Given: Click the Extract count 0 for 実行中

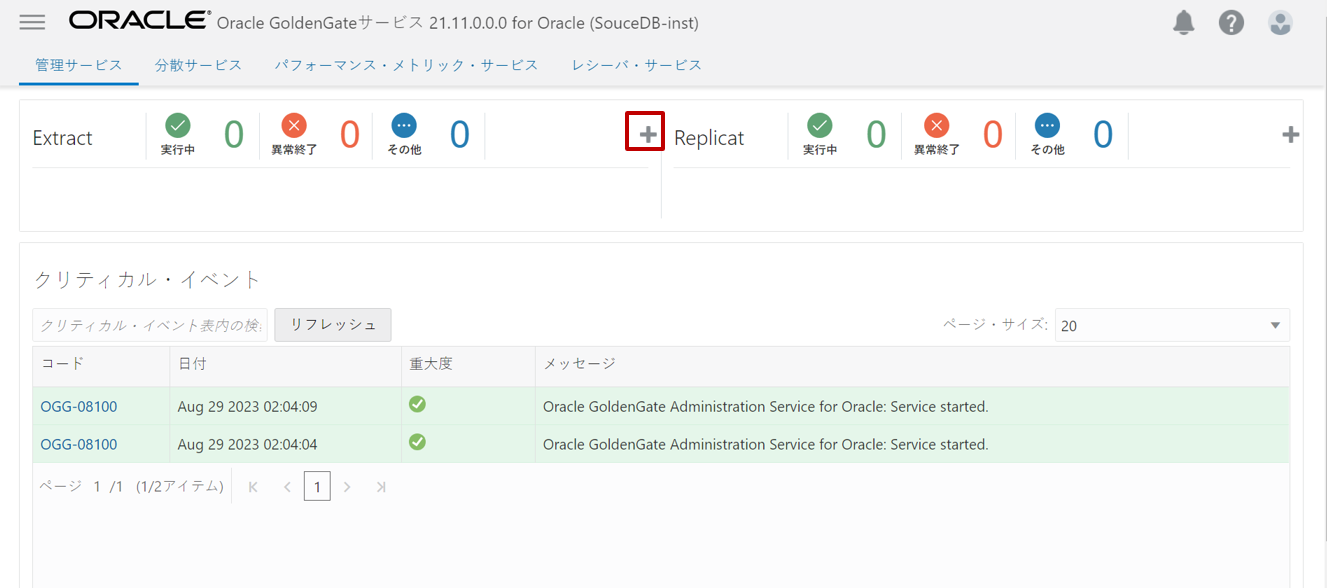Looking at the screenshot, I should pyautogui.click(x=233, y=134).
